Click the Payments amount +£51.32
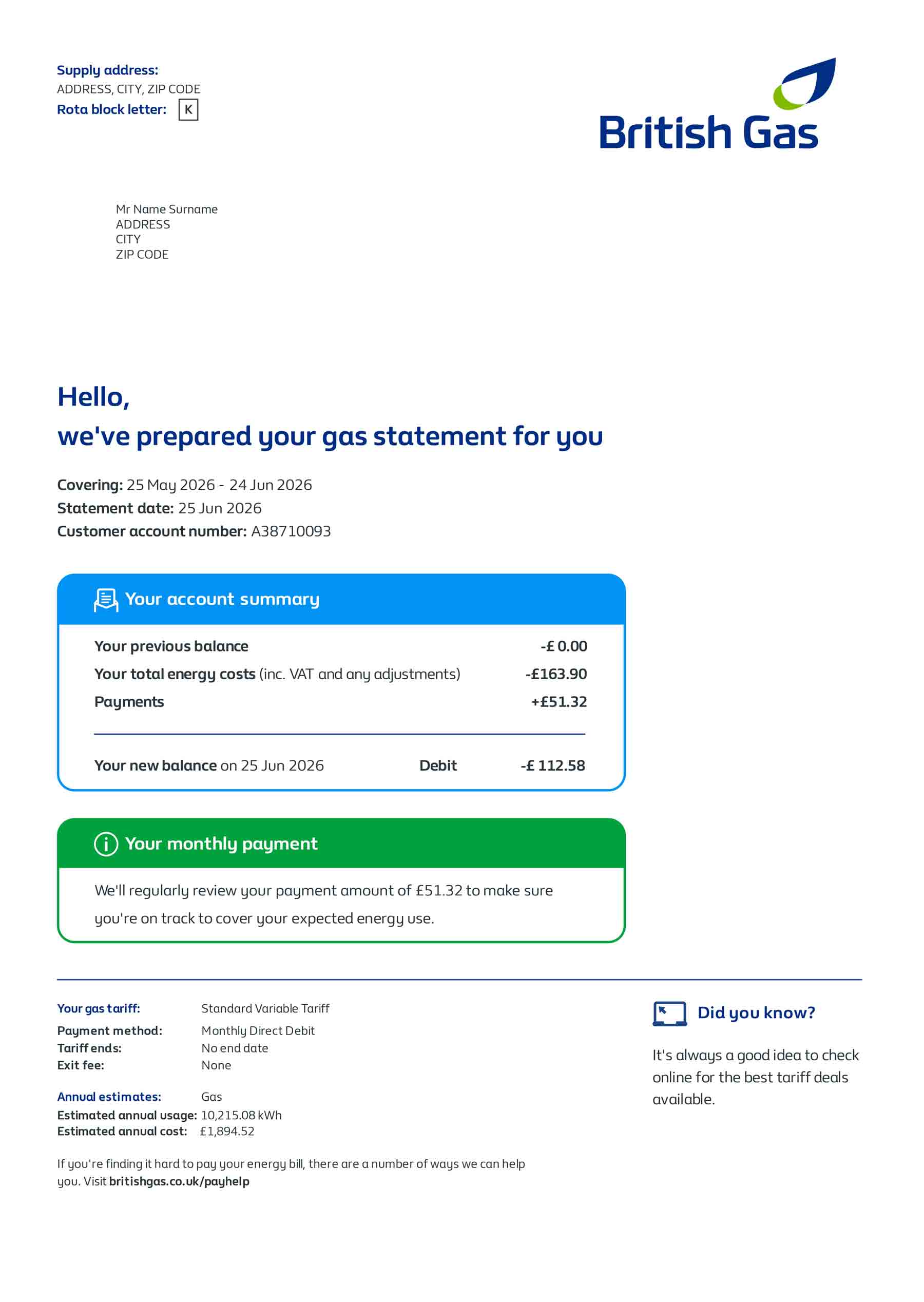924x1302 pixels. click(x=559, y=702)
